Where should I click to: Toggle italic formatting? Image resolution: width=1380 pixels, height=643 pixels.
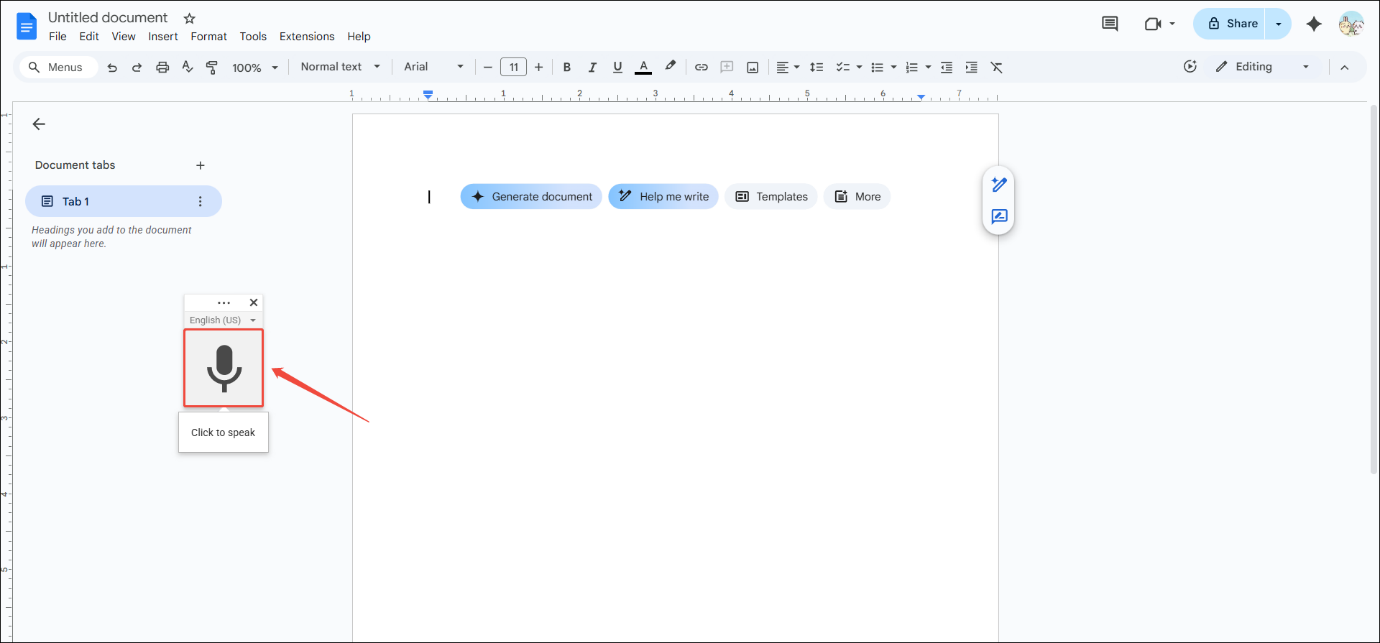pos(592,66)
